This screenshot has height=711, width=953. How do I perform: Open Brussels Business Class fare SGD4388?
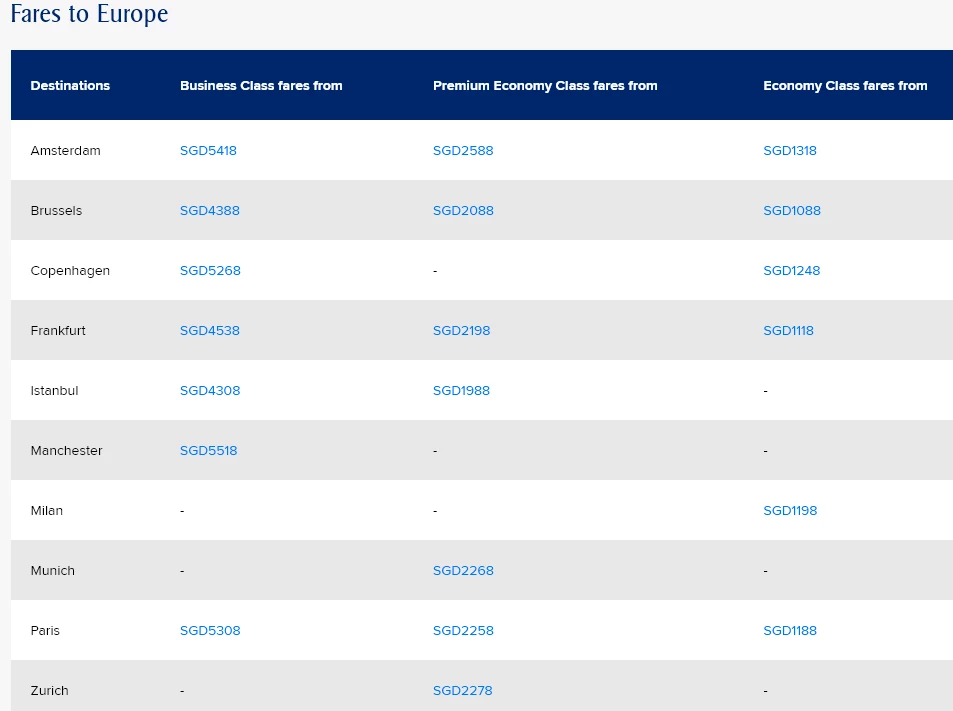210,211
